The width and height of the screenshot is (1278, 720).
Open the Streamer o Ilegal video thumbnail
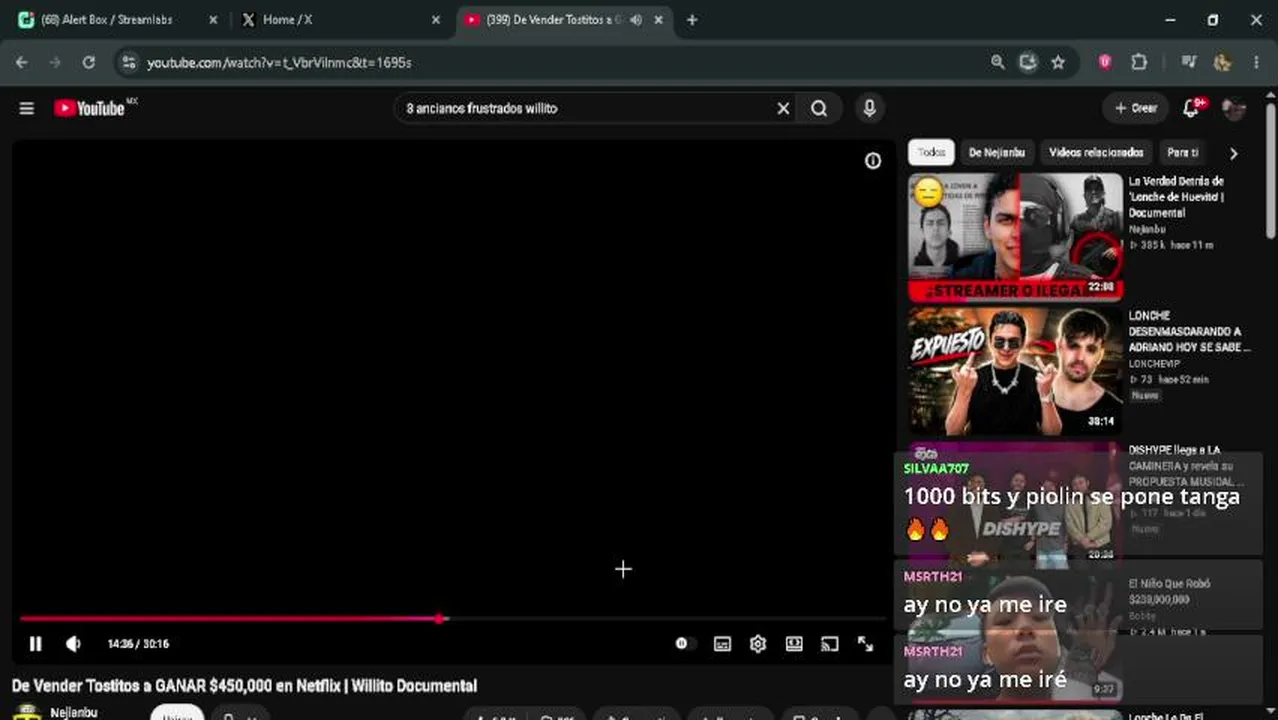click(x=1015, y=237)
